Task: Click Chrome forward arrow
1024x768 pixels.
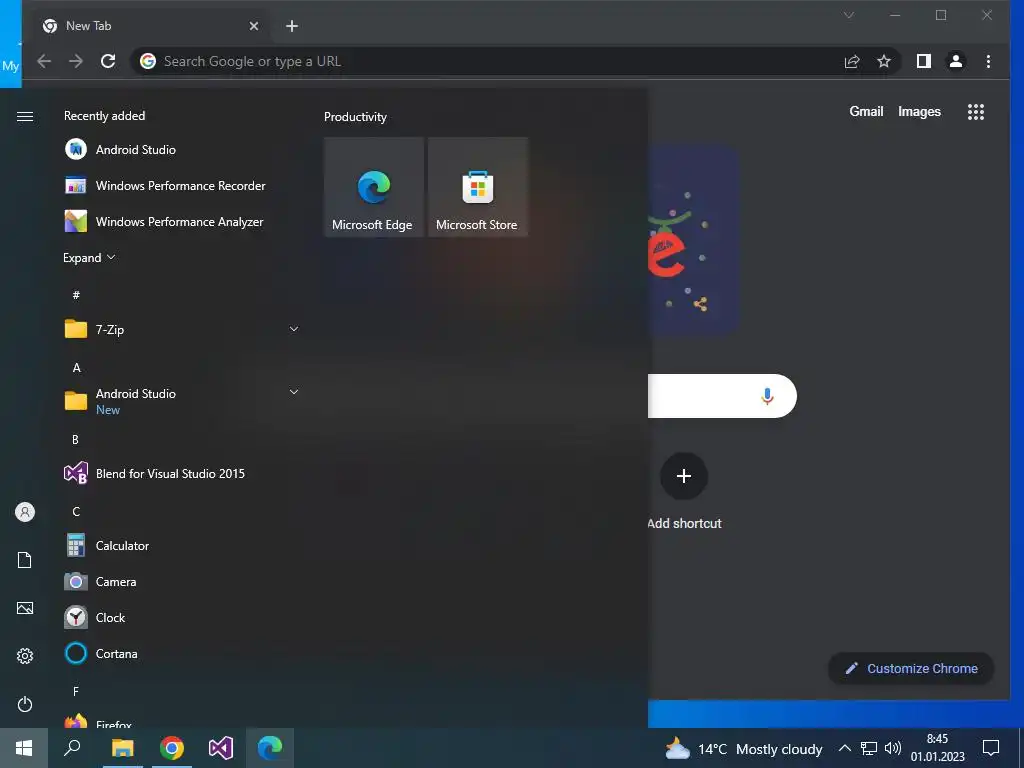Action: click(76, 61)
